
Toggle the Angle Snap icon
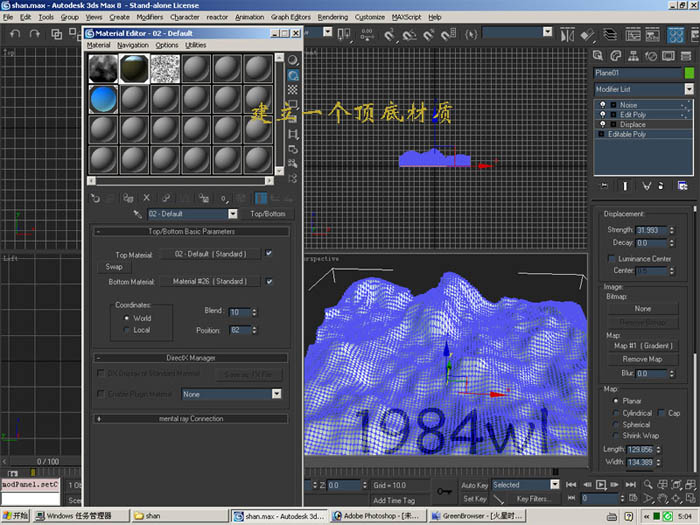tap(409, 35)
